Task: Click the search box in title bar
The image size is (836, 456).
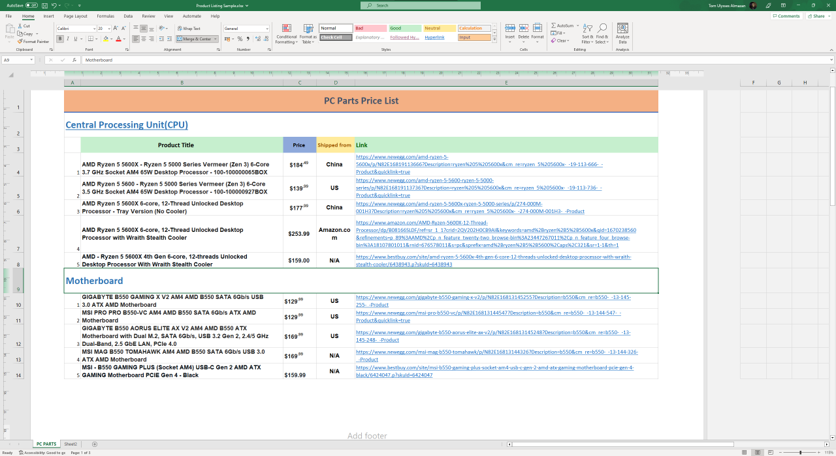Action: [421, 5]
